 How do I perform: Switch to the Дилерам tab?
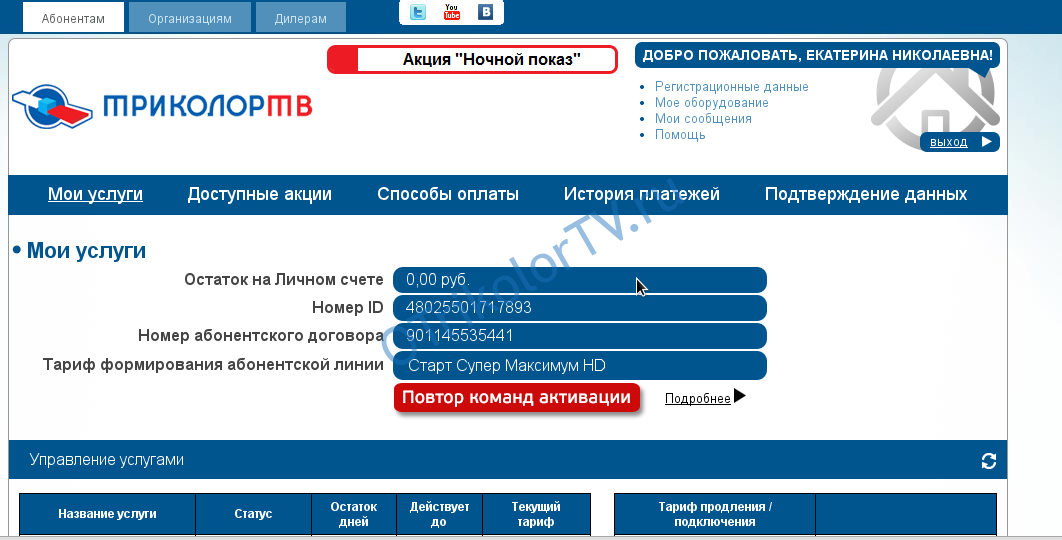pyautogui.click(x=301, y=18)
